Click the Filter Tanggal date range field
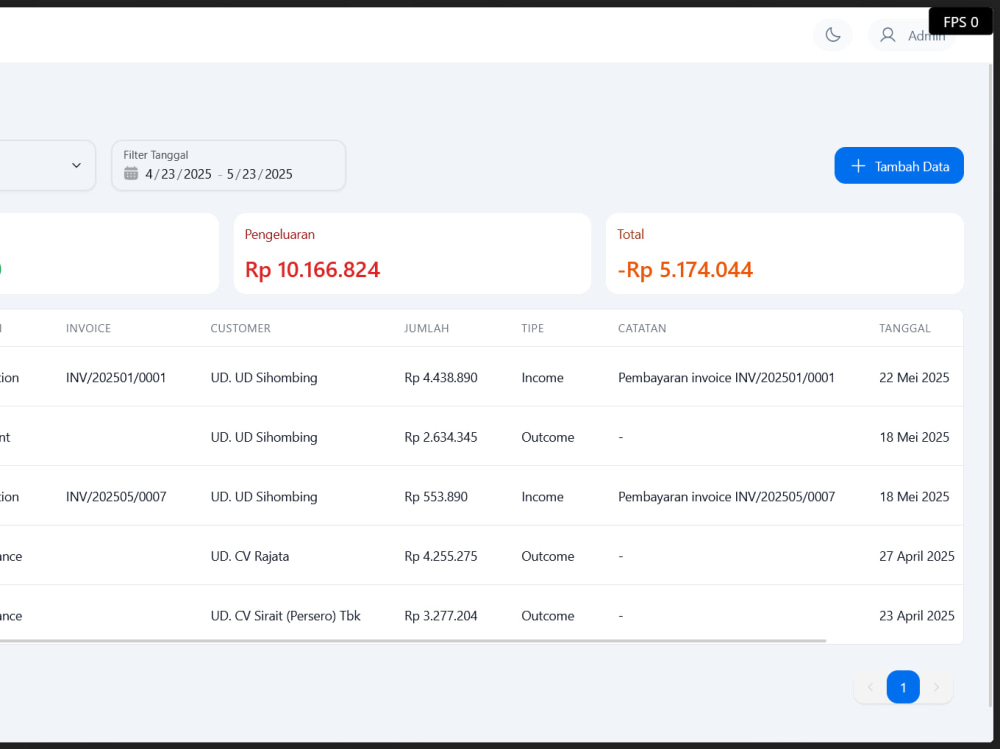Image resolution: width=1000 pixels, height=749 pixels. pos(228,166)
